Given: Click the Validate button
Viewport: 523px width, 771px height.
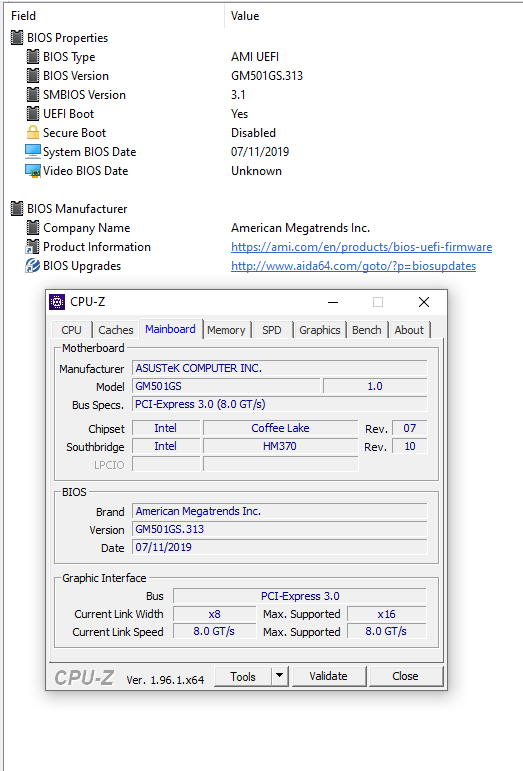Looking at the screenshot, I should 328,677.
